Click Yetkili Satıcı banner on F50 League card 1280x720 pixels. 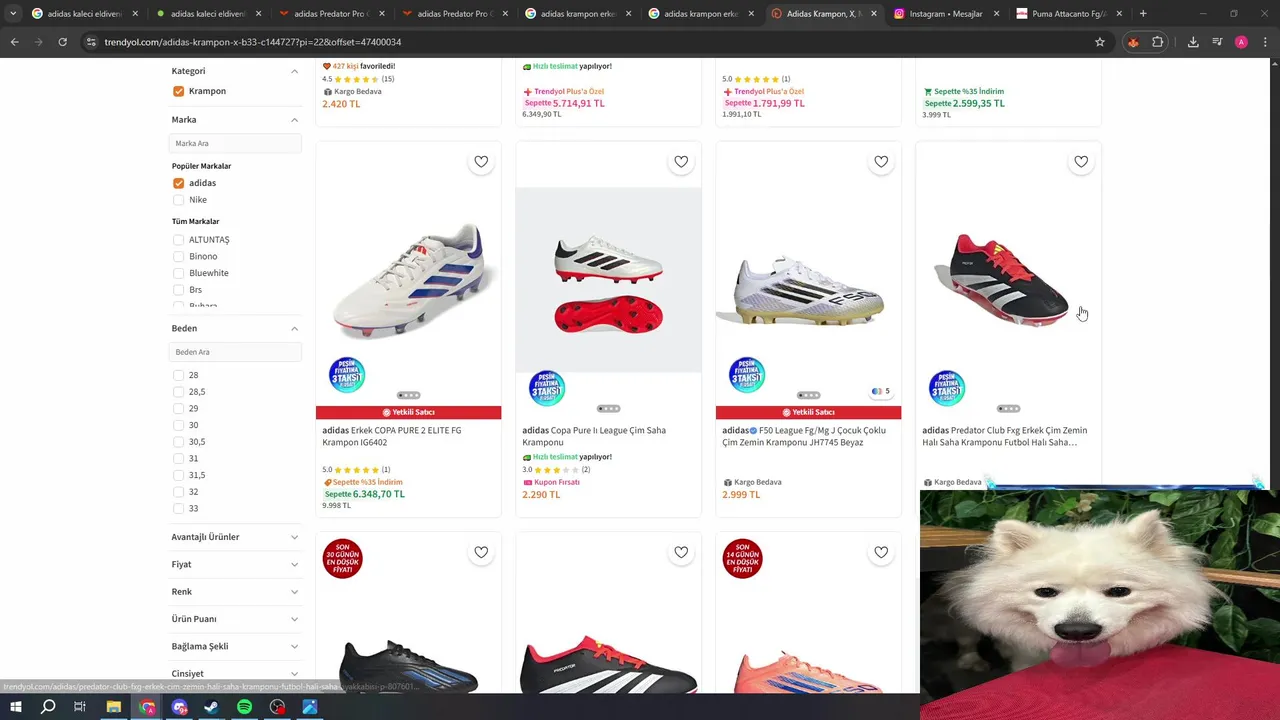808,412
